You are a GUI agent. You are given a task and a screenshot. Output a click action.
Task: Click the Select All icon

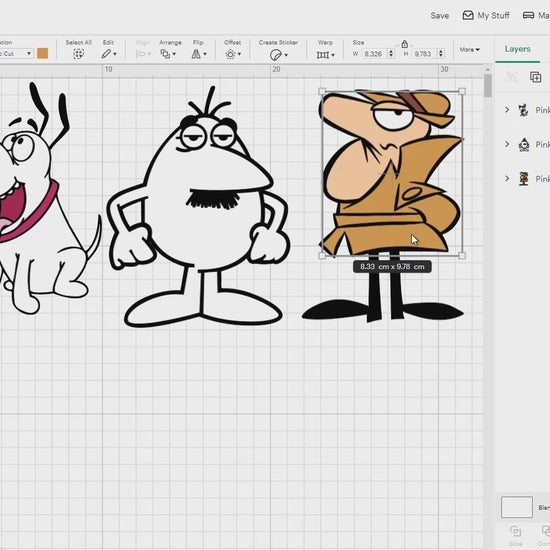coord(78,54)
